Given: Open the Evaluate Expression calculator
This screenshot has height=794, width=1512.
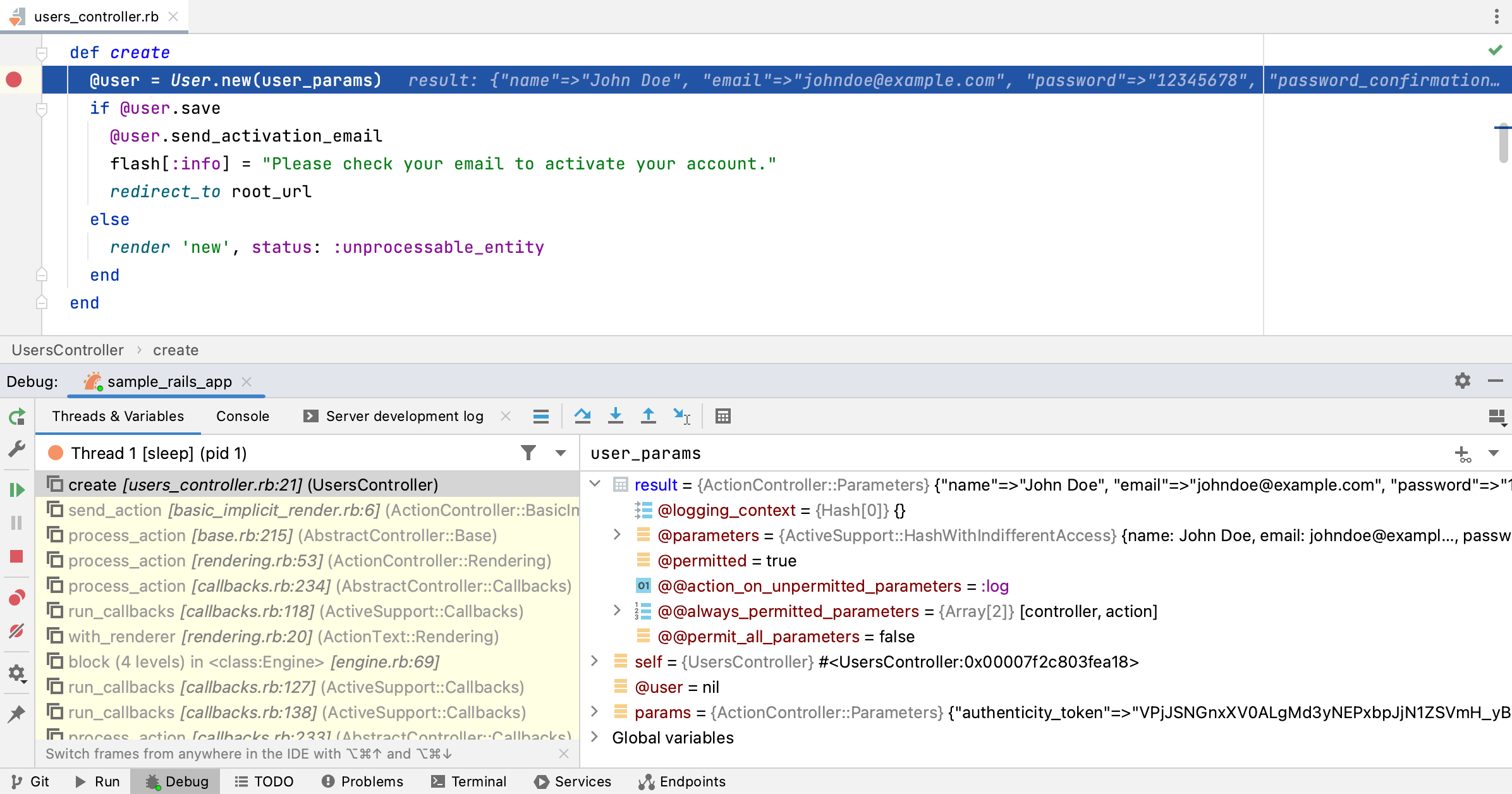Looking at the screenshot, I should pyautogui.click(x=722, y=416).
